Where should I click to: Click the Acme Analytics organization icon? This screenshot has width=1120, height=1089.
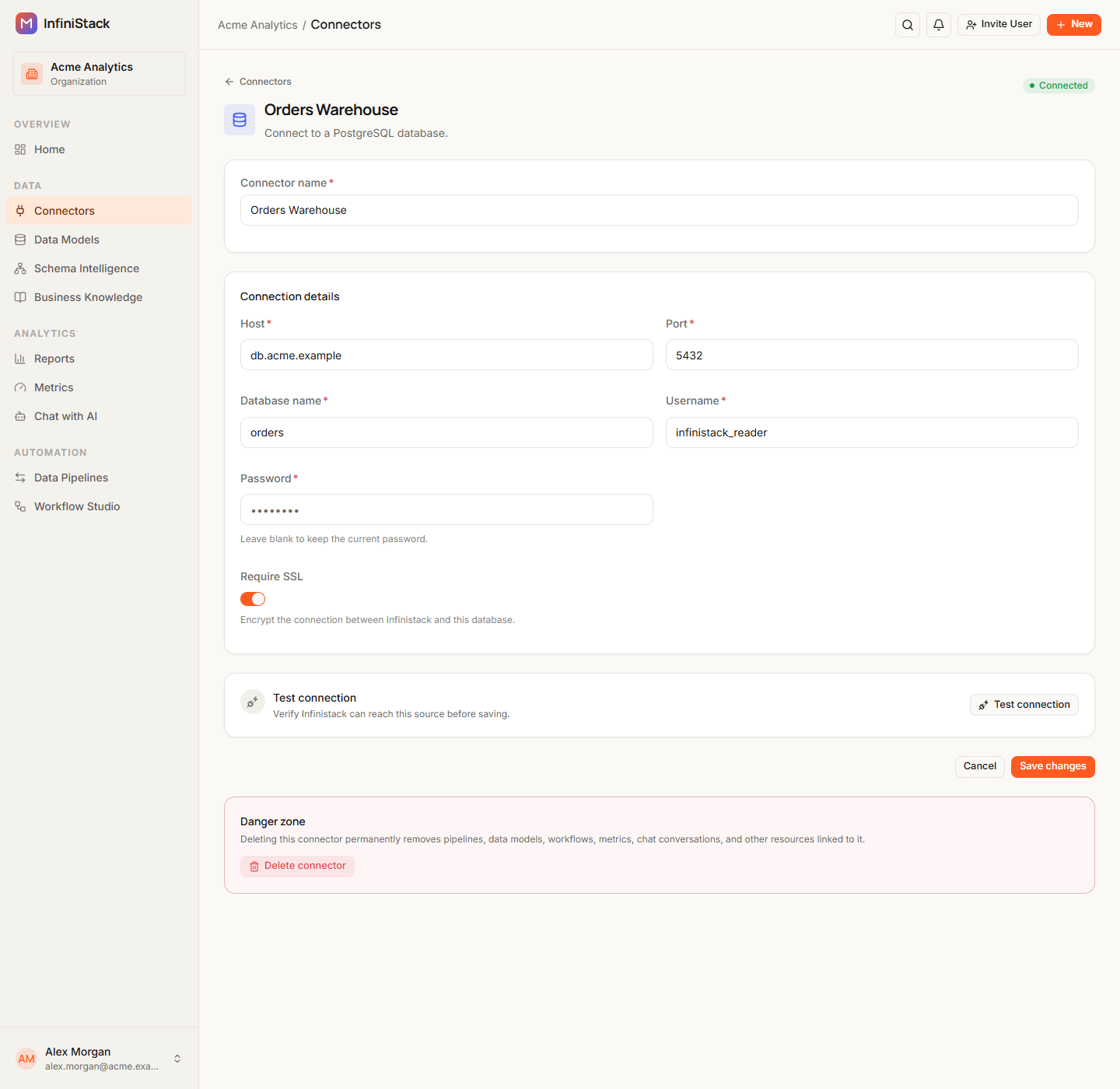tap(32, 74)
